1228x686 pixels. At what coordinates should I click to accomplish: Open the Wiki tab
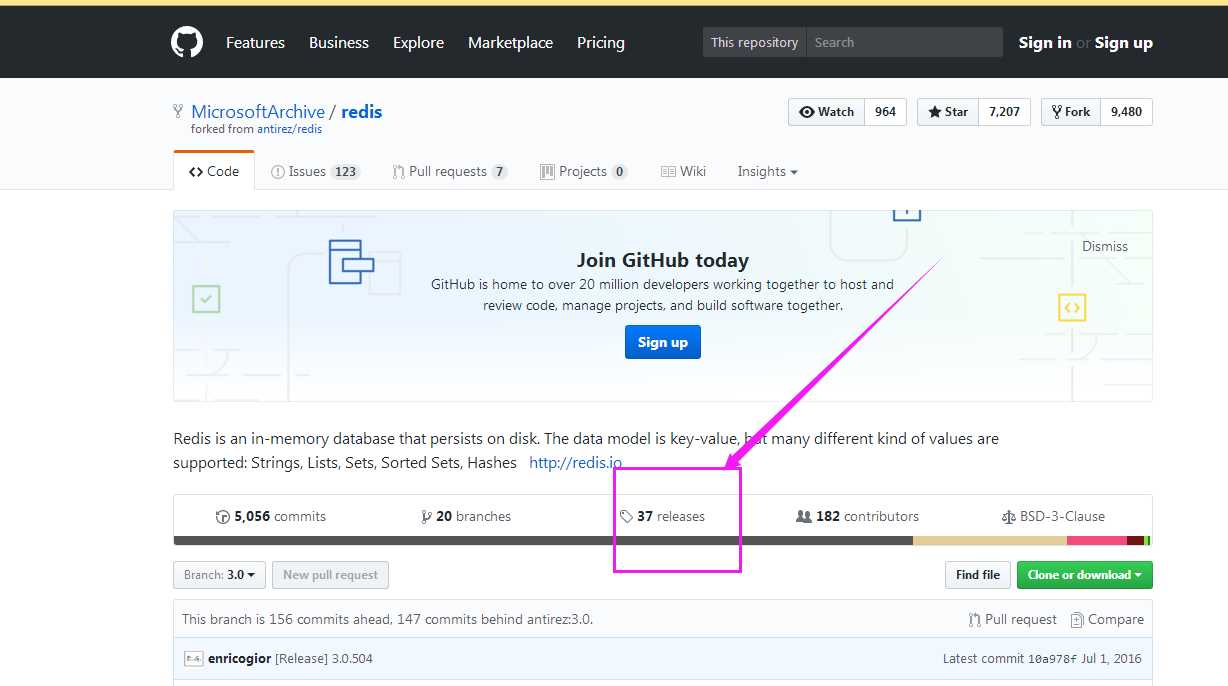point(683,171)
